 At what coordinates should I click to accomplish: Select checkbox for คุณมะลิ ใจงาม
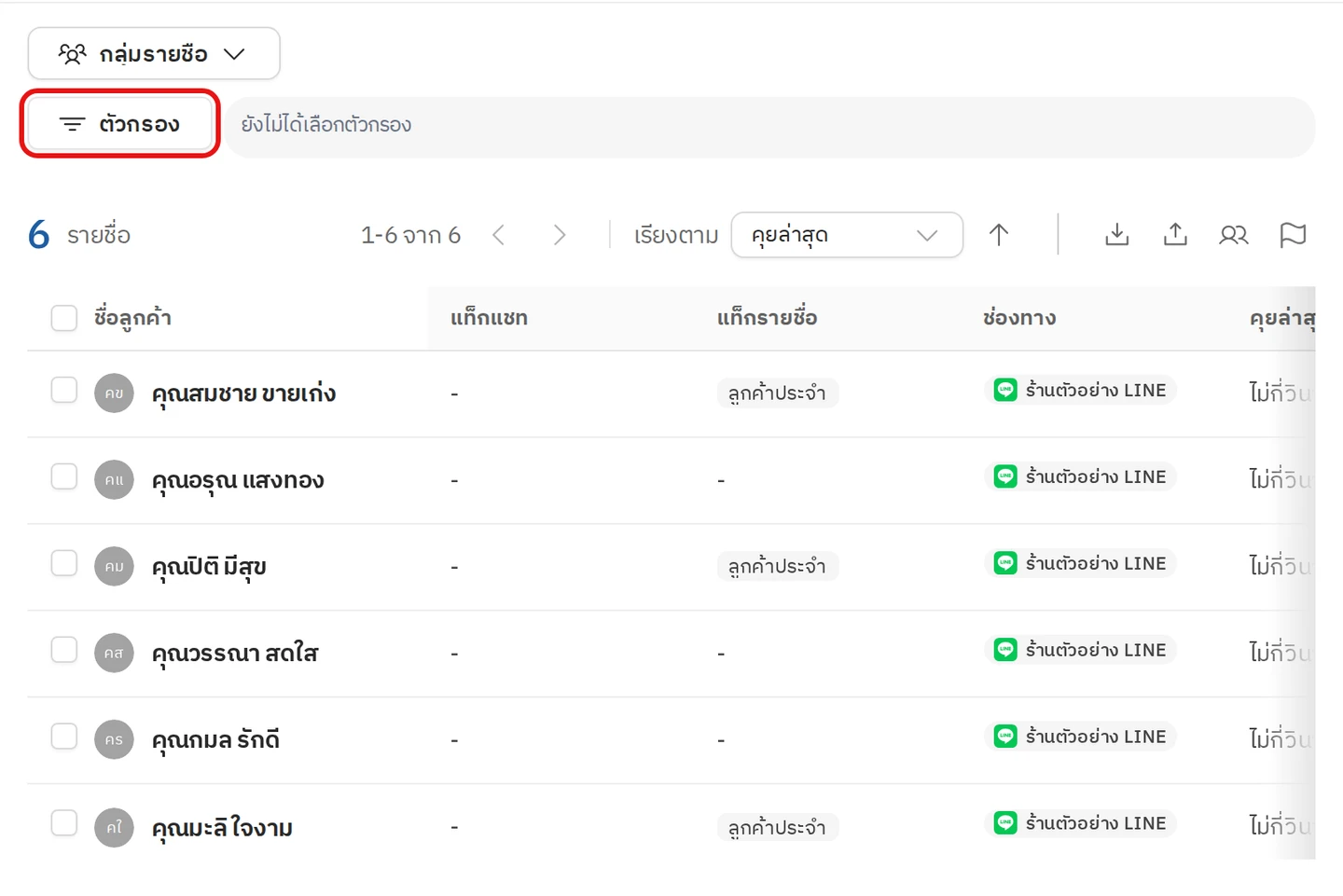64,823
